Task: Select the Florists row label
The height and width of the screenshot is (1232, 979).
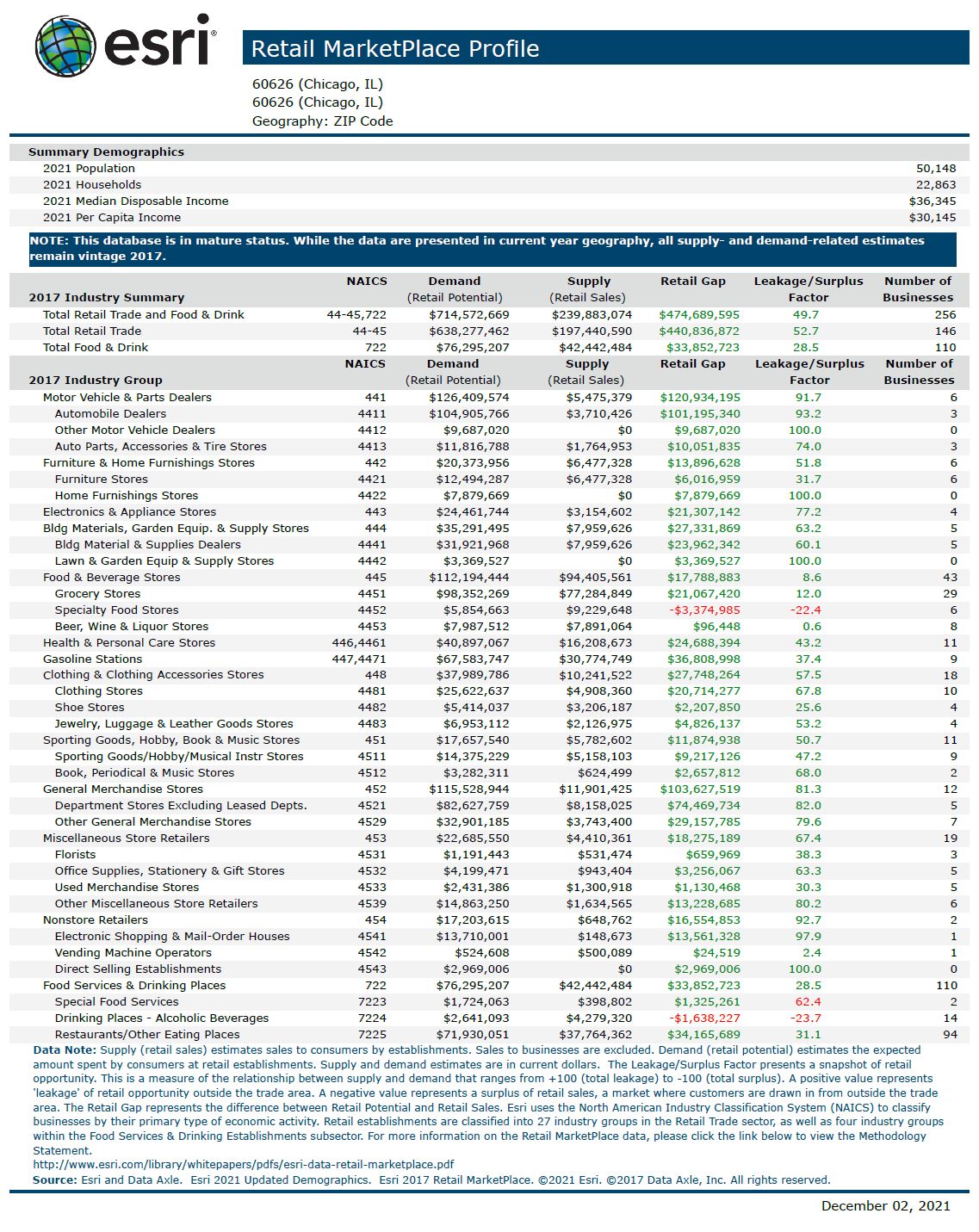Action: coord(75,855)
